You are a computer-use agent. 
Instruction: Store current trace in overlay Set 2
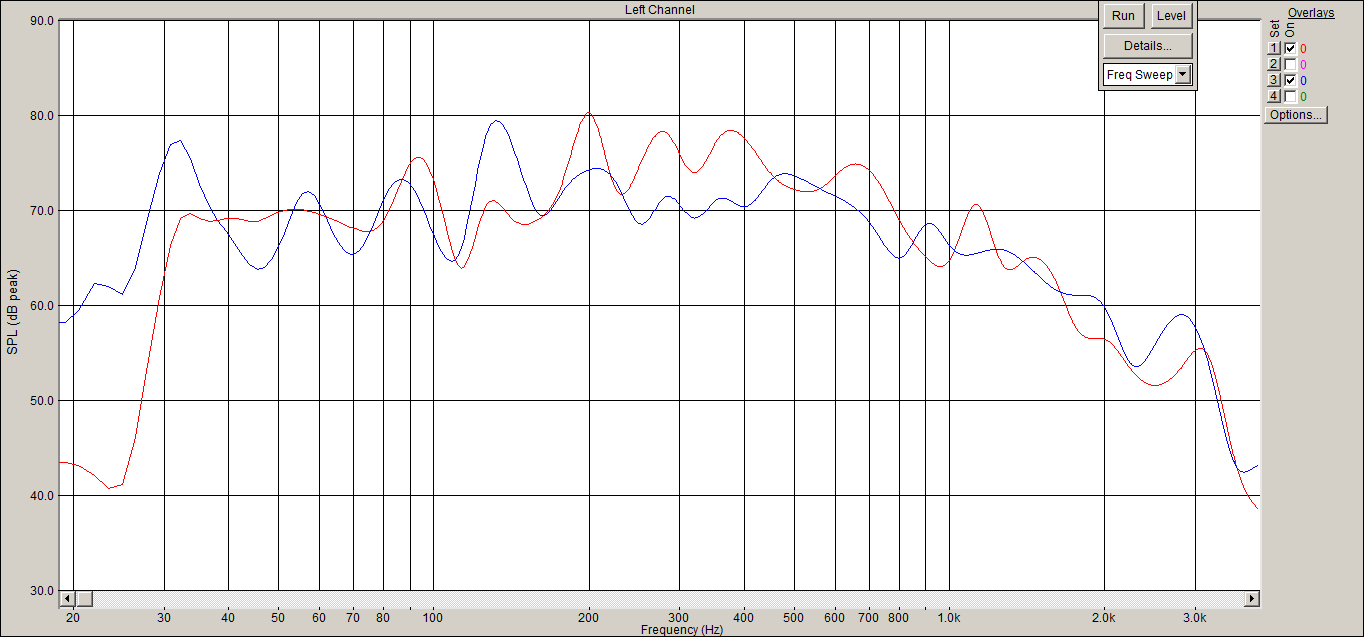click(x=1274, y=64)
